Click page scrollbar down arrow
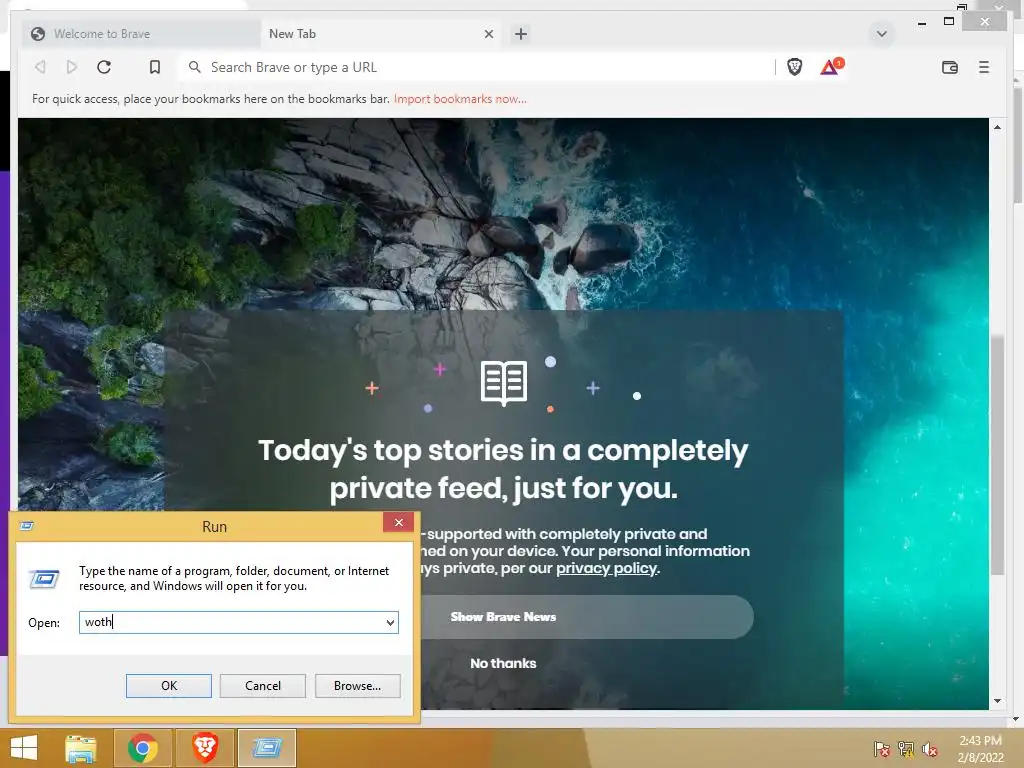1024x768 pixels. 997,701
